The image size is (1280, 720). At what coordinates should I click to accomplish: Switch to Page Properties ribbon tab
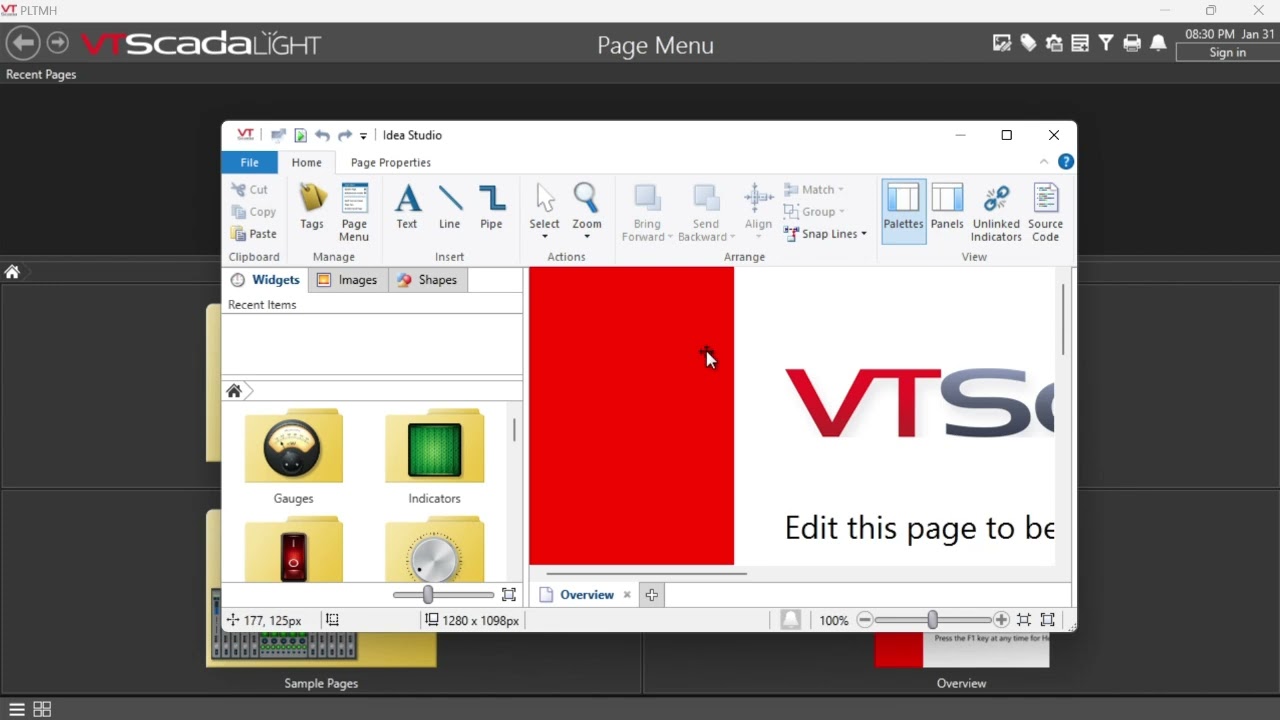[391, 162]
